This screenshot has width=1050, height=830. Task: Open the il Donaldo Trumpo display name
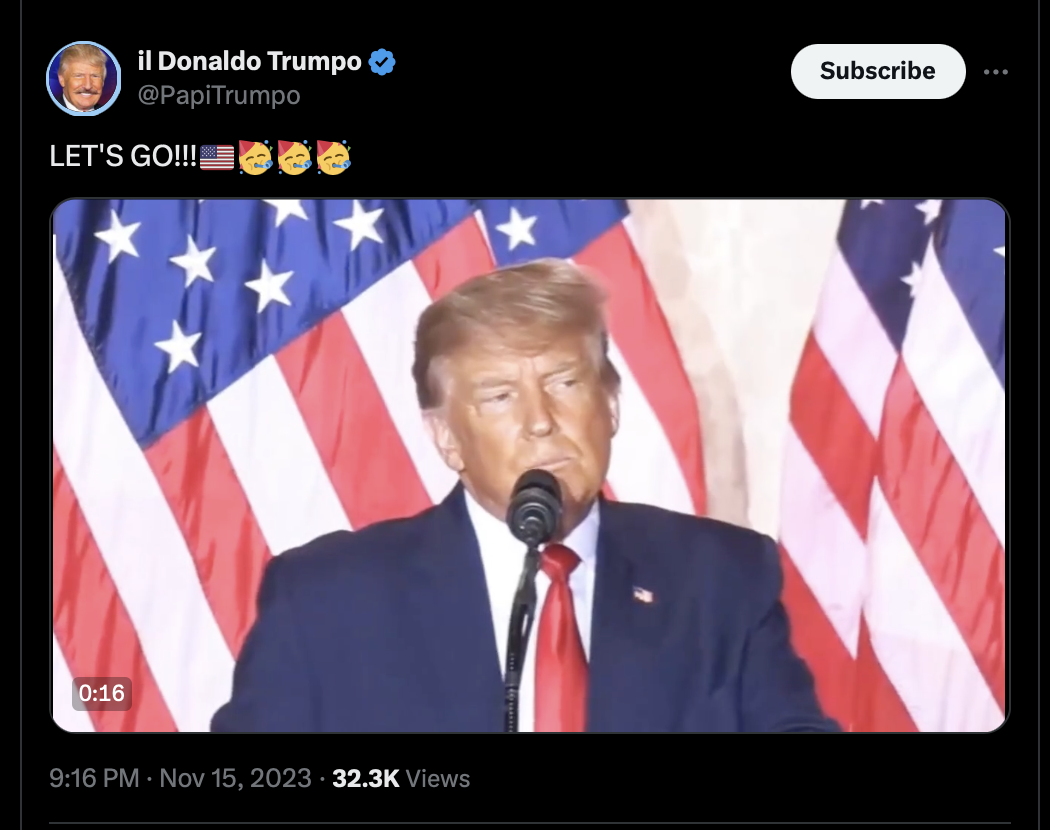(250, 62)
